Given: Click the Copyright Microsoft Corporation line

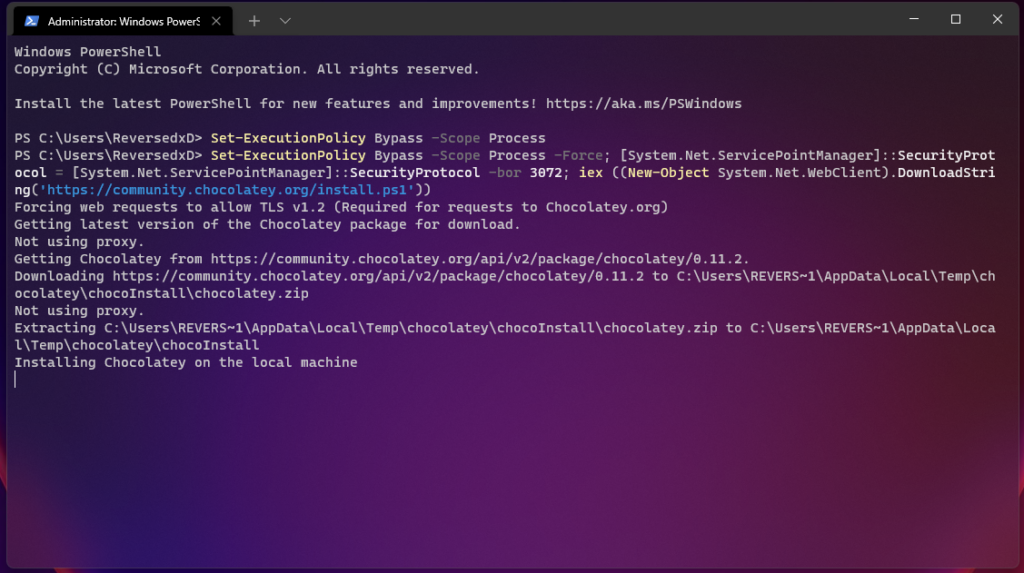Looking at the screenshot, I should [x=246, y=69].
